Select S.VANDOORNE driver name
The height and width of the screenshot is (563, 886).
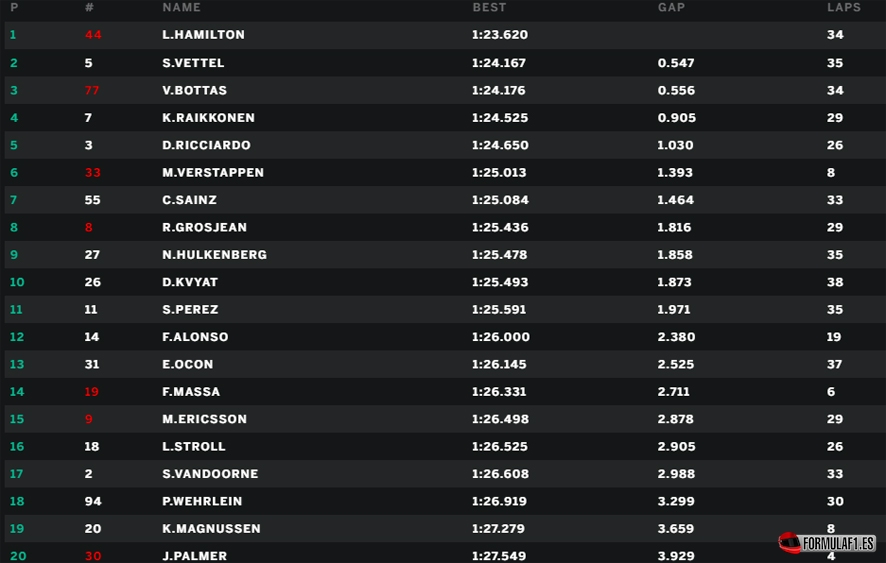pyautogui.click(x=210, y=474)
